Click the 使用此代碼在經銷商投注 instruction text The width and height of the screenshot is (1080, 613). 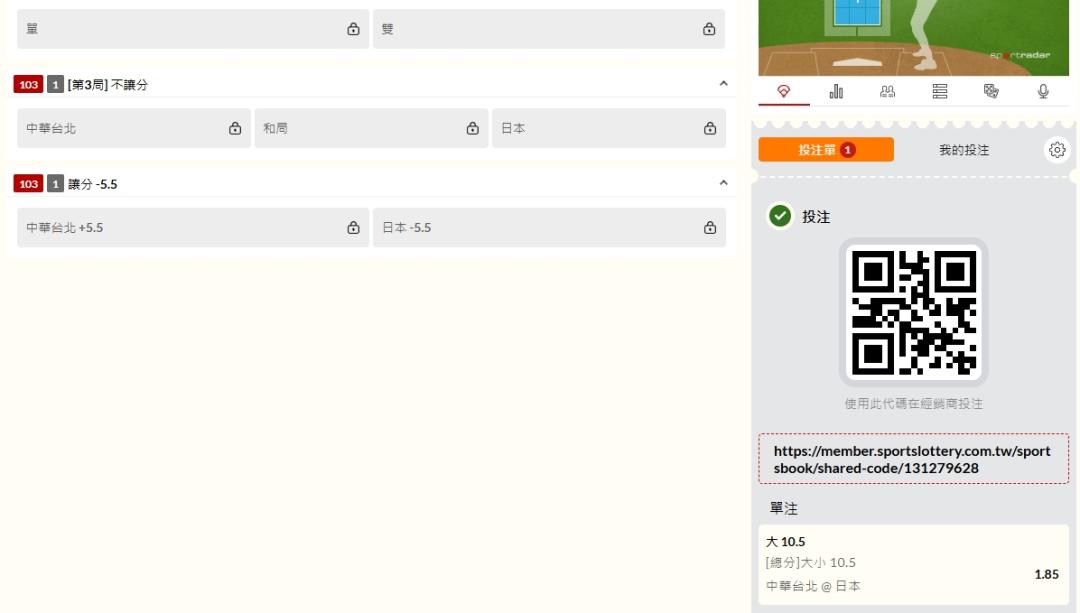913,404
